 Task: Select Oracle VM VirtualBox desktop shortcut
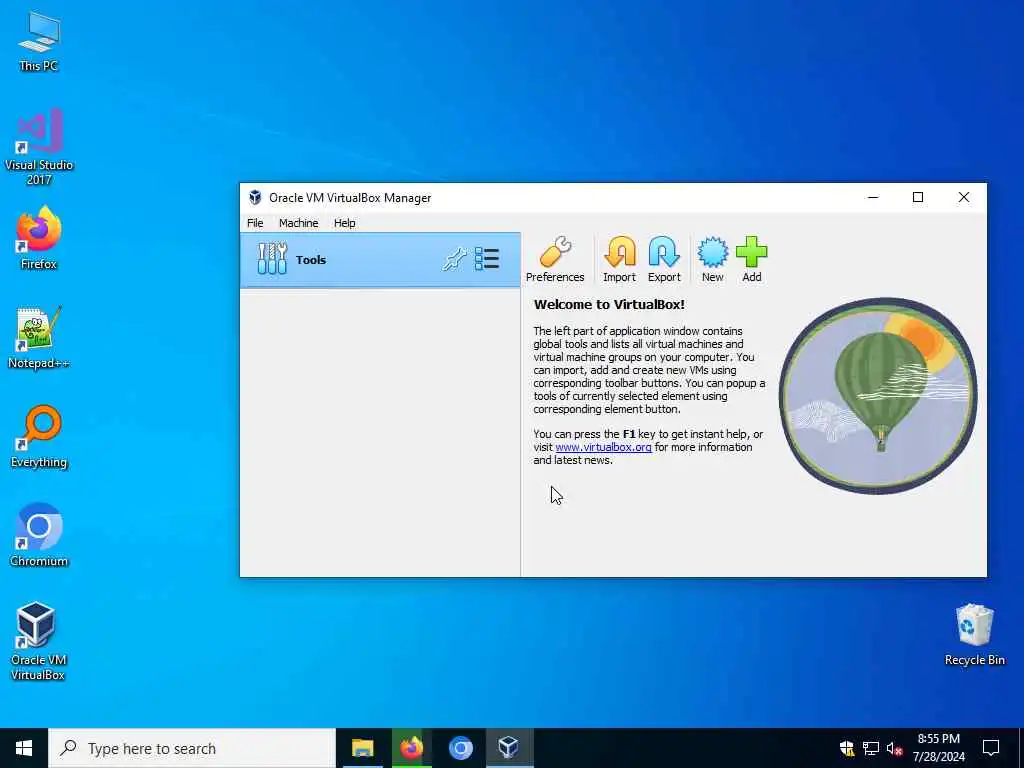[39, 641]
